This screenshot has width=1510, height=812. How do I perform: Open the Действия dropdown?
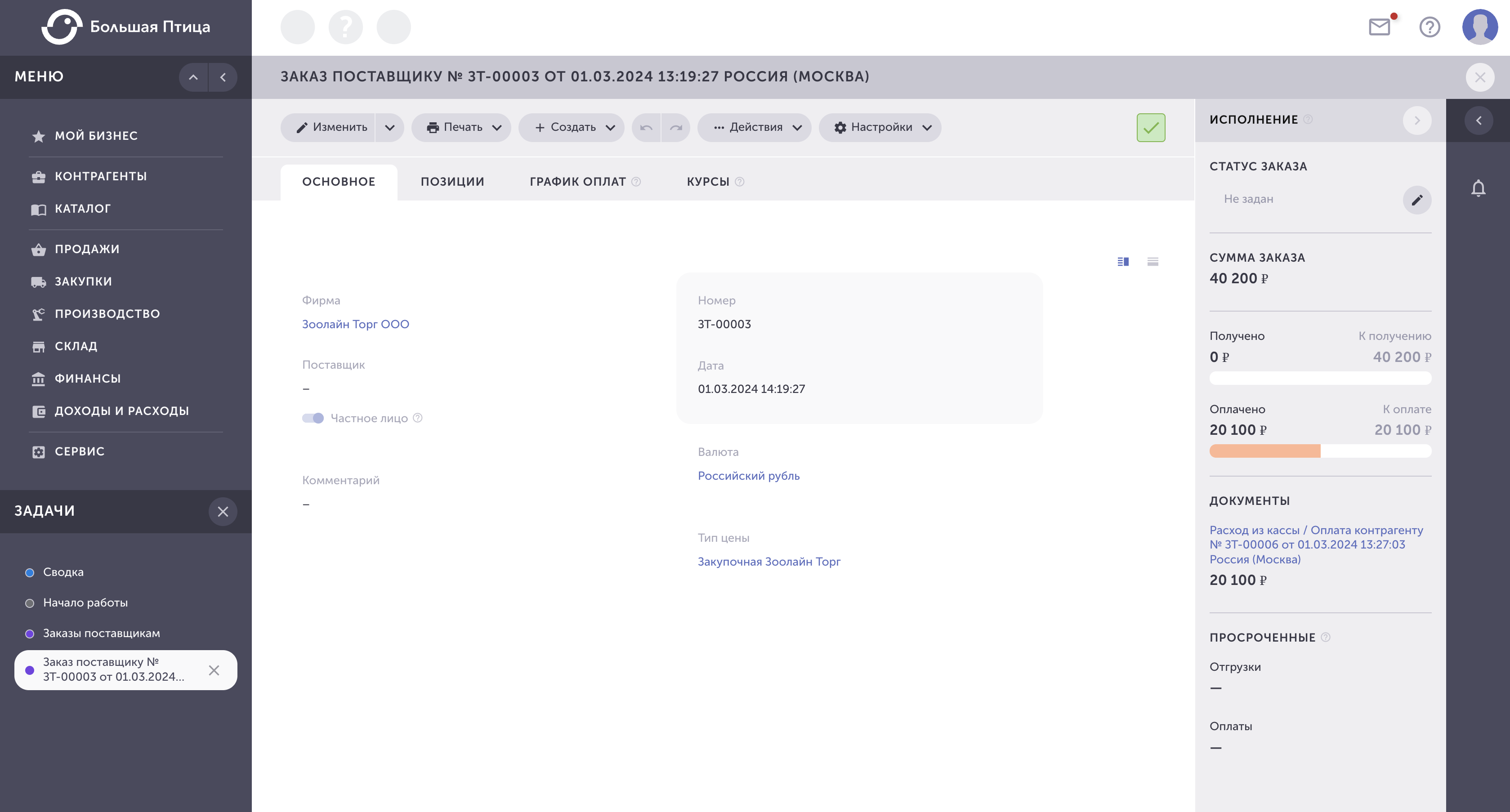tap(755, 127)
